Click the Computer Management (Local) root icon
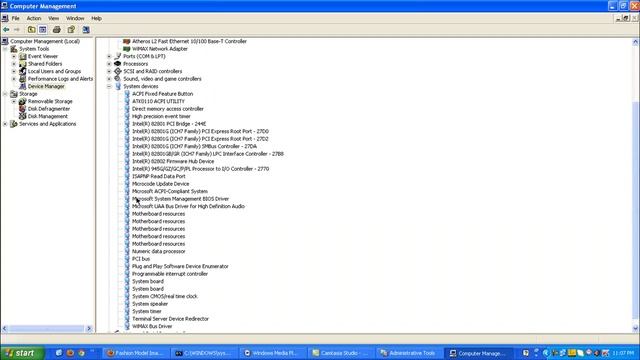This screenshot has height=360, width=640. tap(5, 41)
